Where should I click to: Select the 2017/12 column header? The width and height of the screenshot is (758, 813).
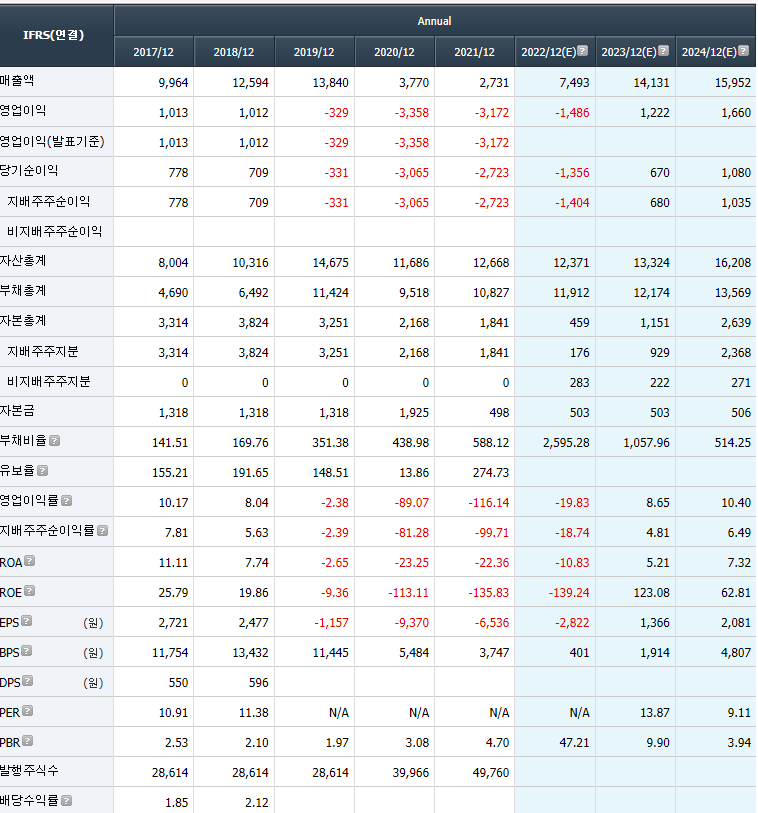153,52
